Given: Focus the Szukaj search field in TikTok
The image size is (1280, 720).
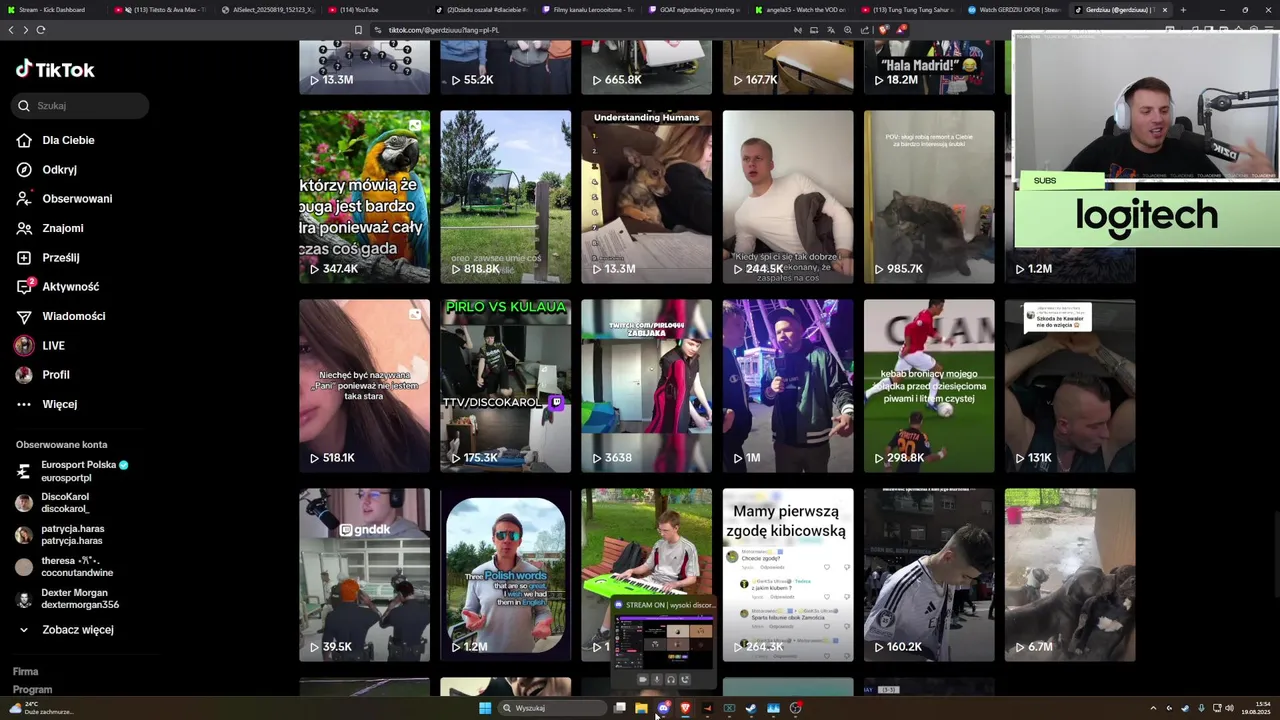Looking at the screenshot, I should [x=80, y=105].
